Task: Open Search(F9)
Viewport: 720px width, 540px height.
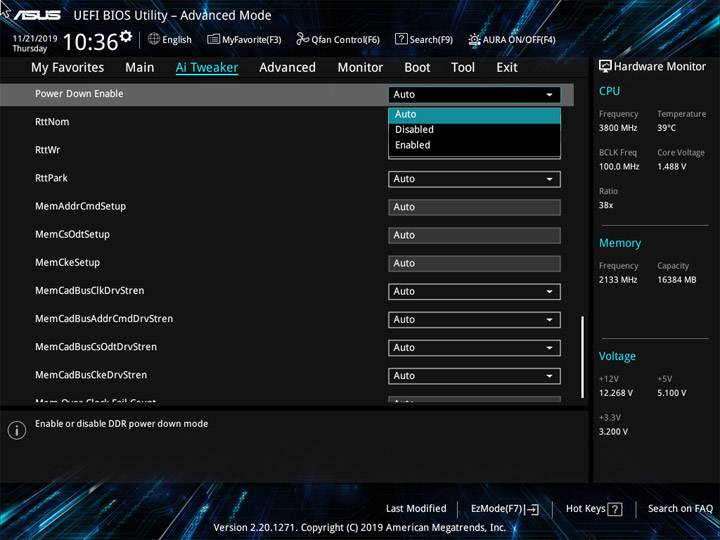Action: [424, 39]
